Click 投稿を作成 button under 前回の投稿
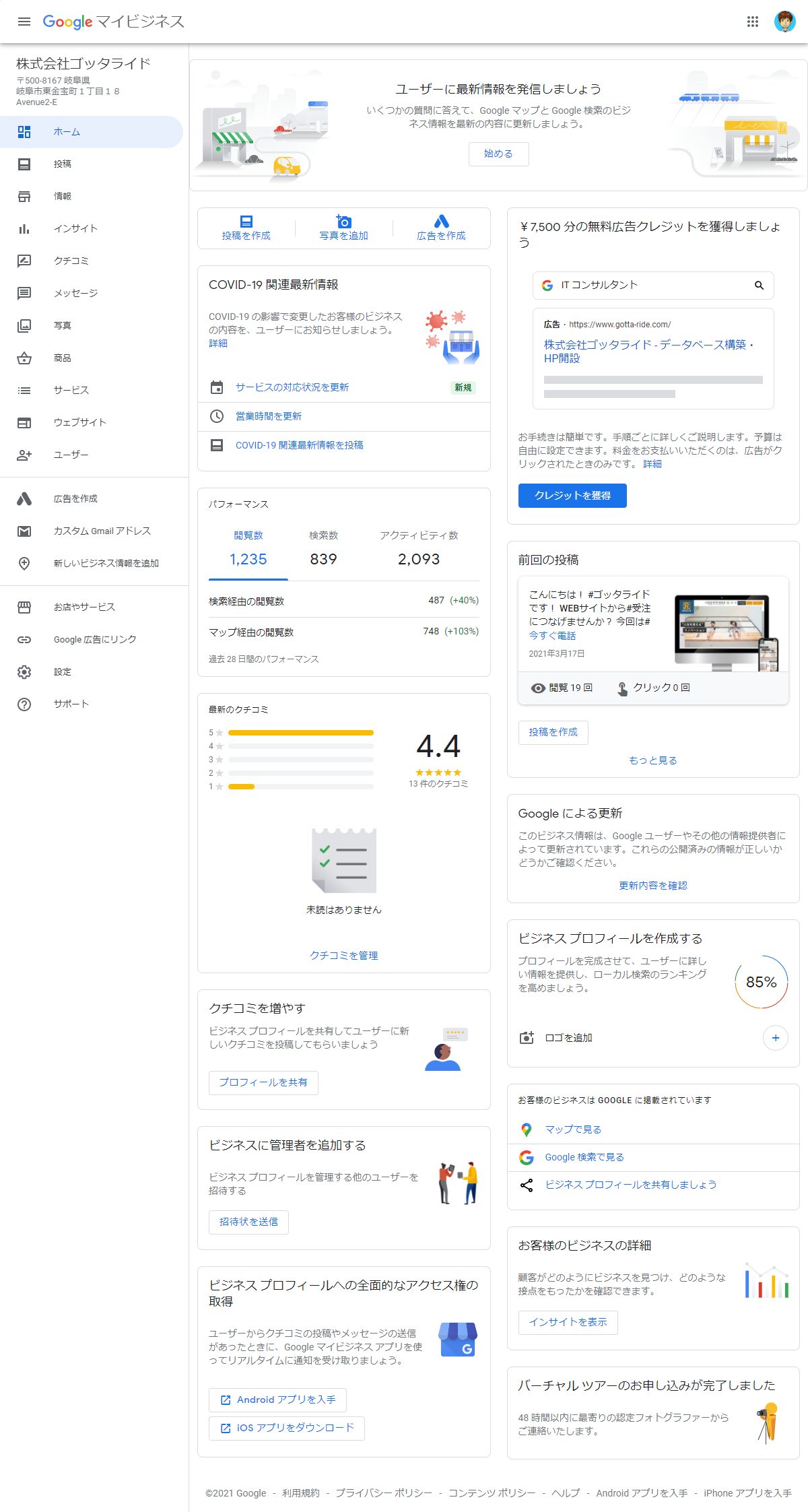The height and width of the screenshot is (1512, 808). 553,732
